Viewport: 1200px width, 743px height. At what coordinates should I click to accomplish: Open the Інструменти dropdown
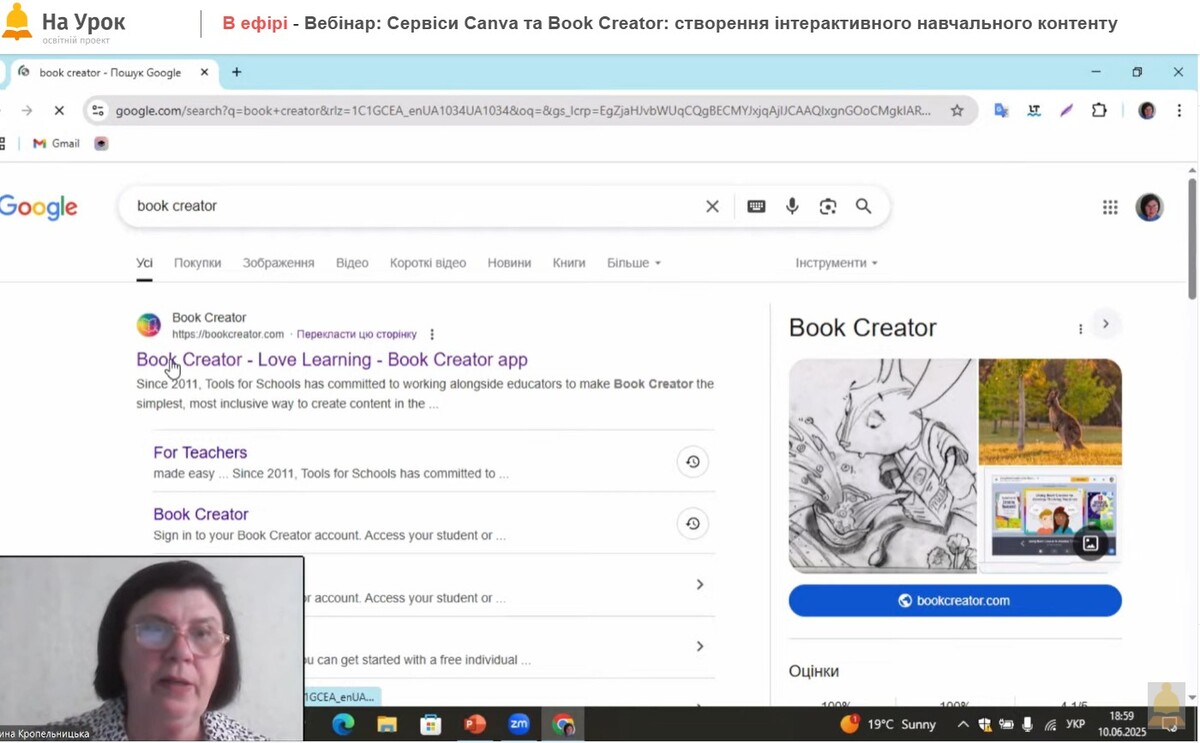point(837,263)
